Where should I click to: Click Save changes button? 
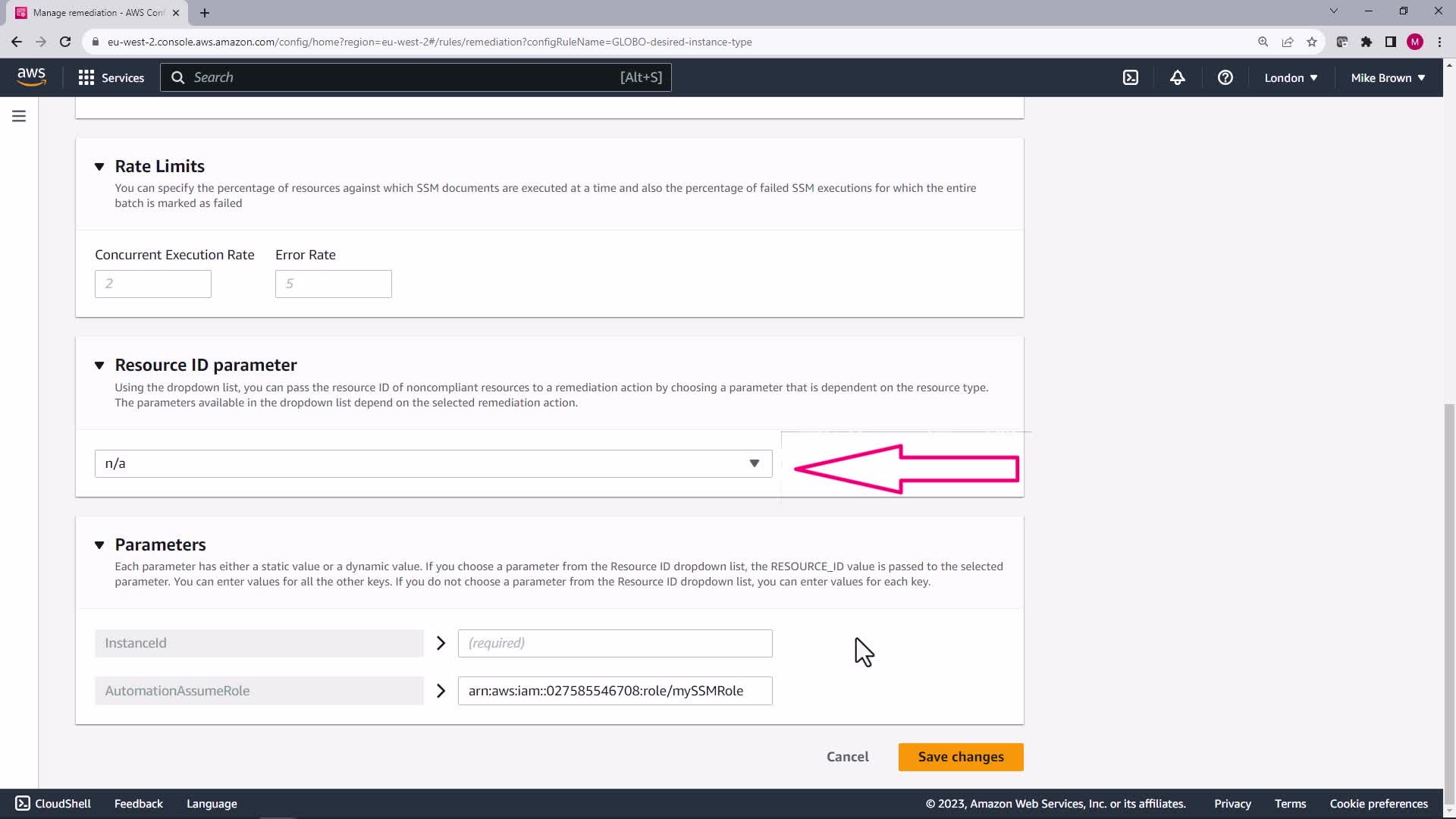tap(960, 757)
